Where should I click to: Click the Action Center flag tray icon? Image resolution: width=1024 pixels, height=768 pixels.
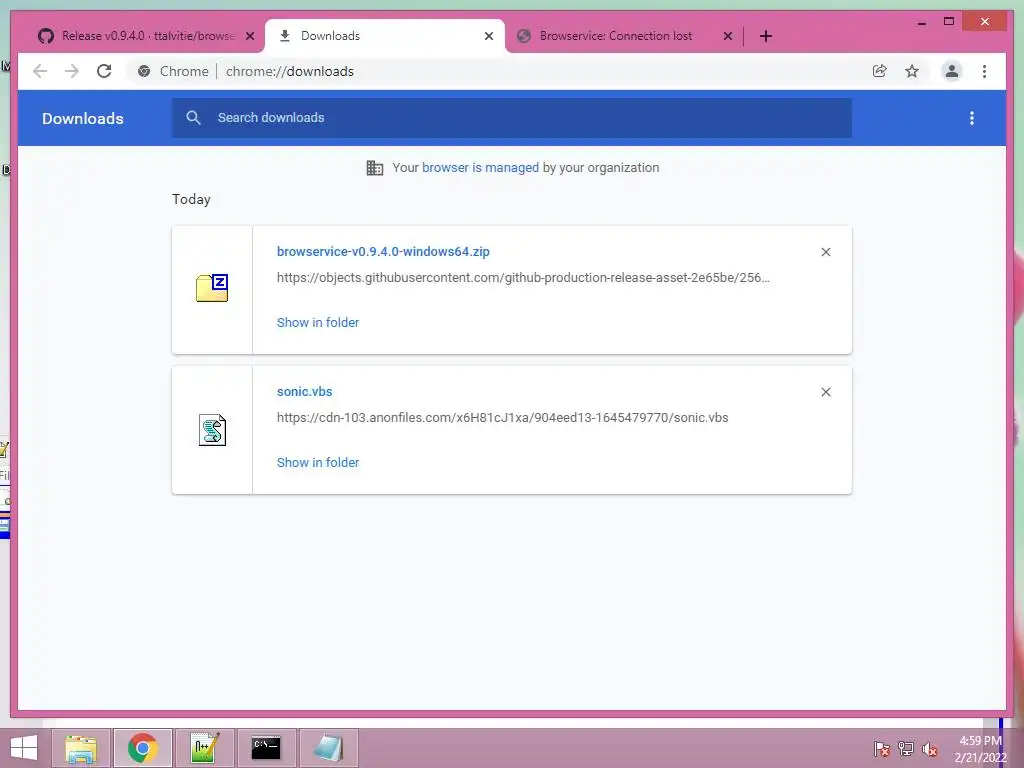(882, 749)
